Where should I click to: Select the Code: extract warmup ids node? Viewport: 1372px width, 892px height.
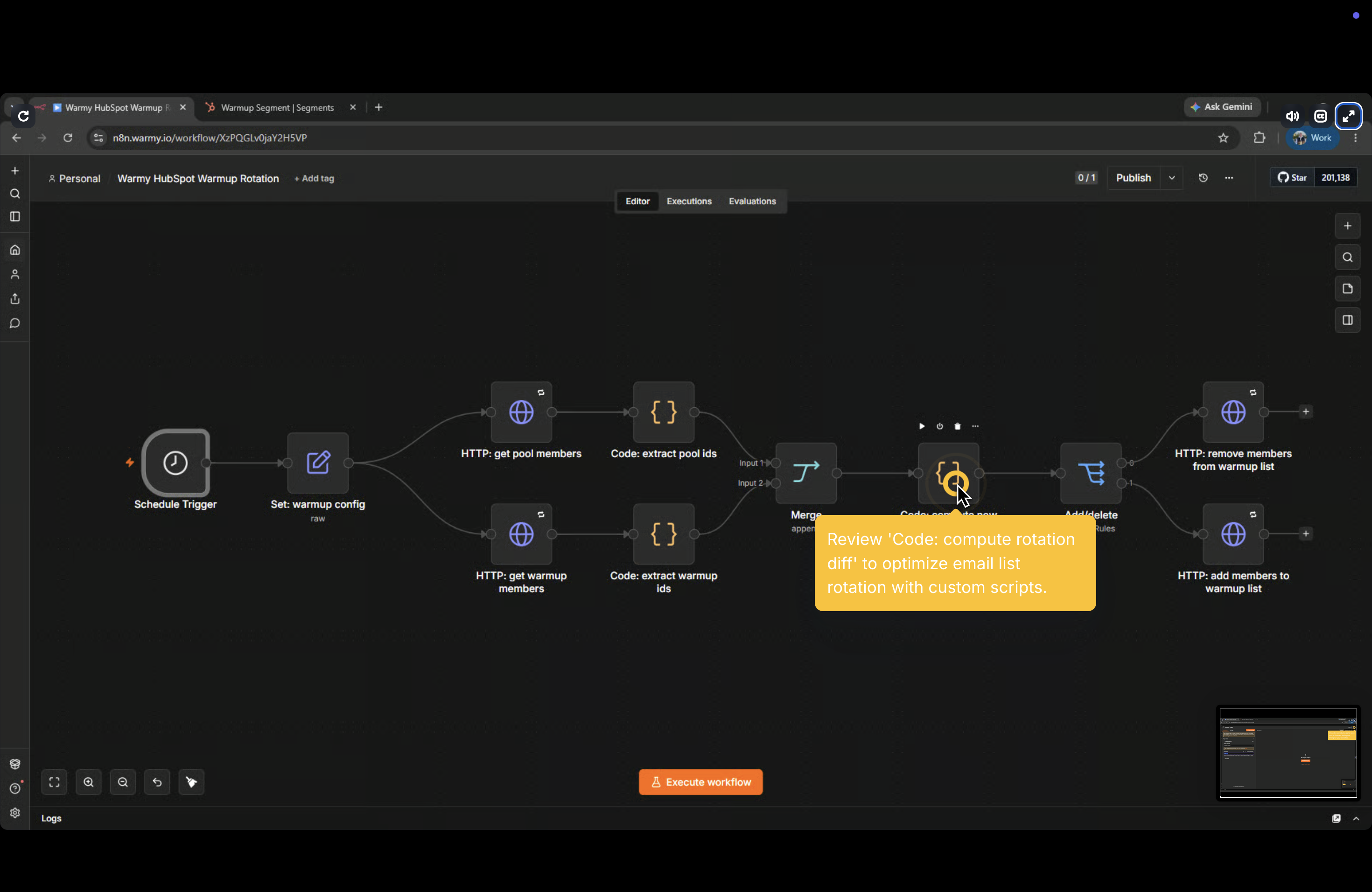[664, 534]
